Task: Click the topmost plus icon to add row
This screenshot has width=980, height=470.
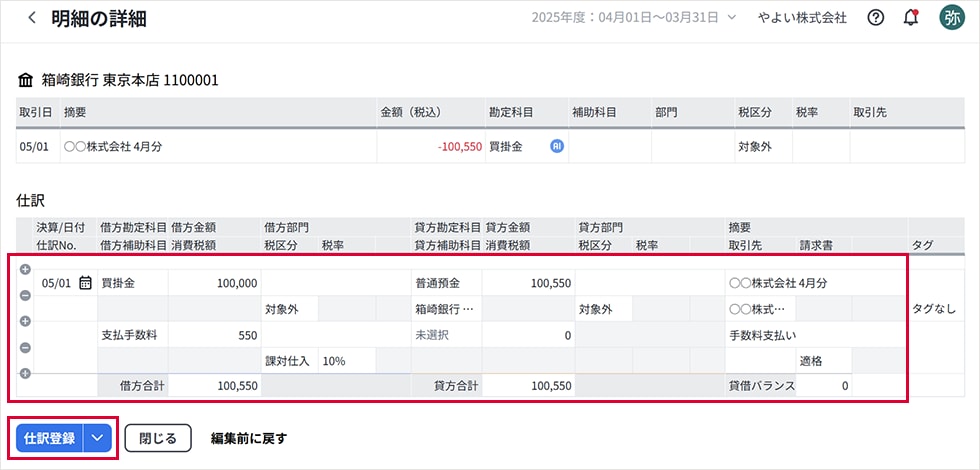Action: pos(25,269)
